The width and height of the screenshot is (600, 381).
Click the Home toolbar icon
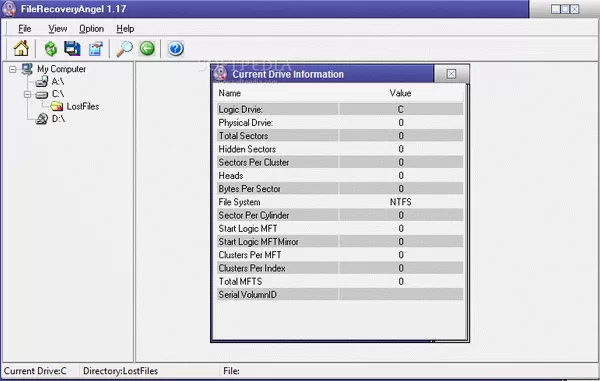click(x=21, y=49)
